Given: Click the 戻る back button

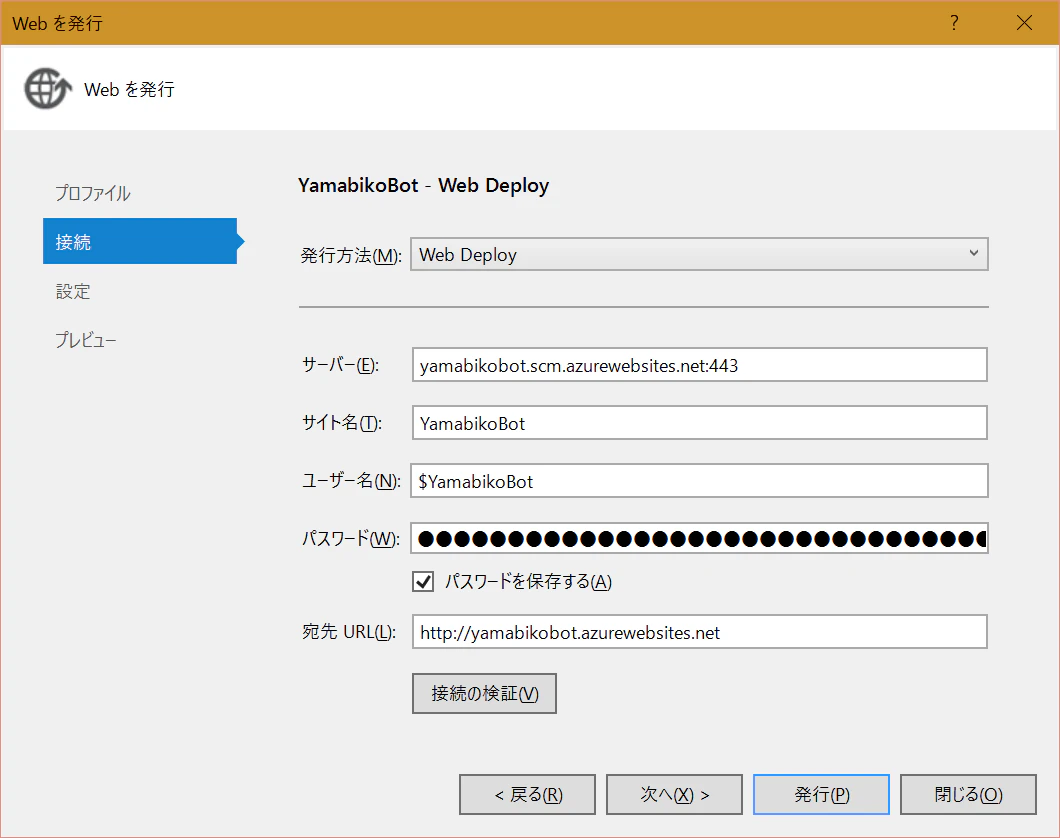Looking at the screenshot, I should [527, 794].
